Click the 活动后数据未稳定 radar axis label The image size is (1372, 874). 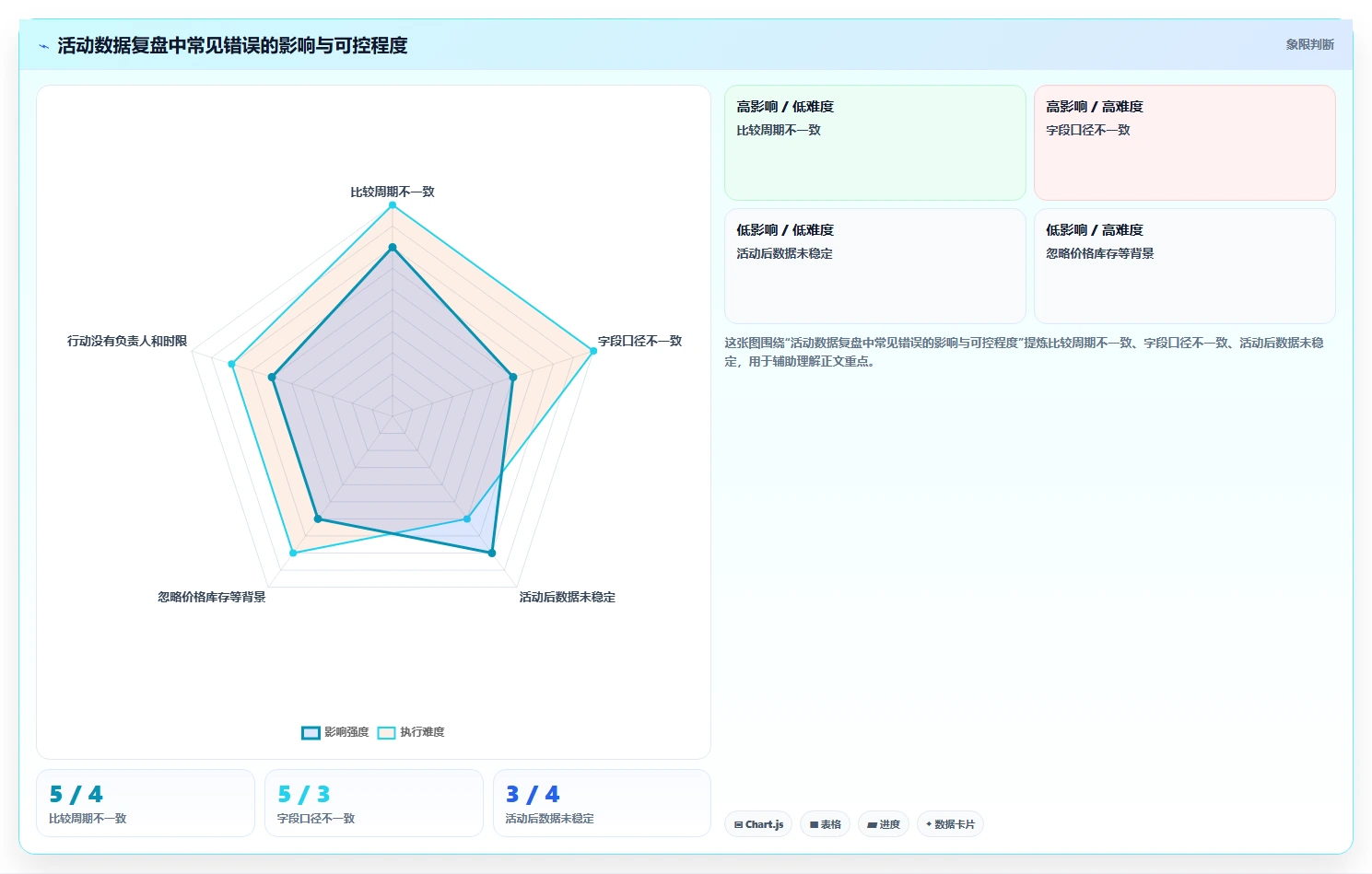567,597
